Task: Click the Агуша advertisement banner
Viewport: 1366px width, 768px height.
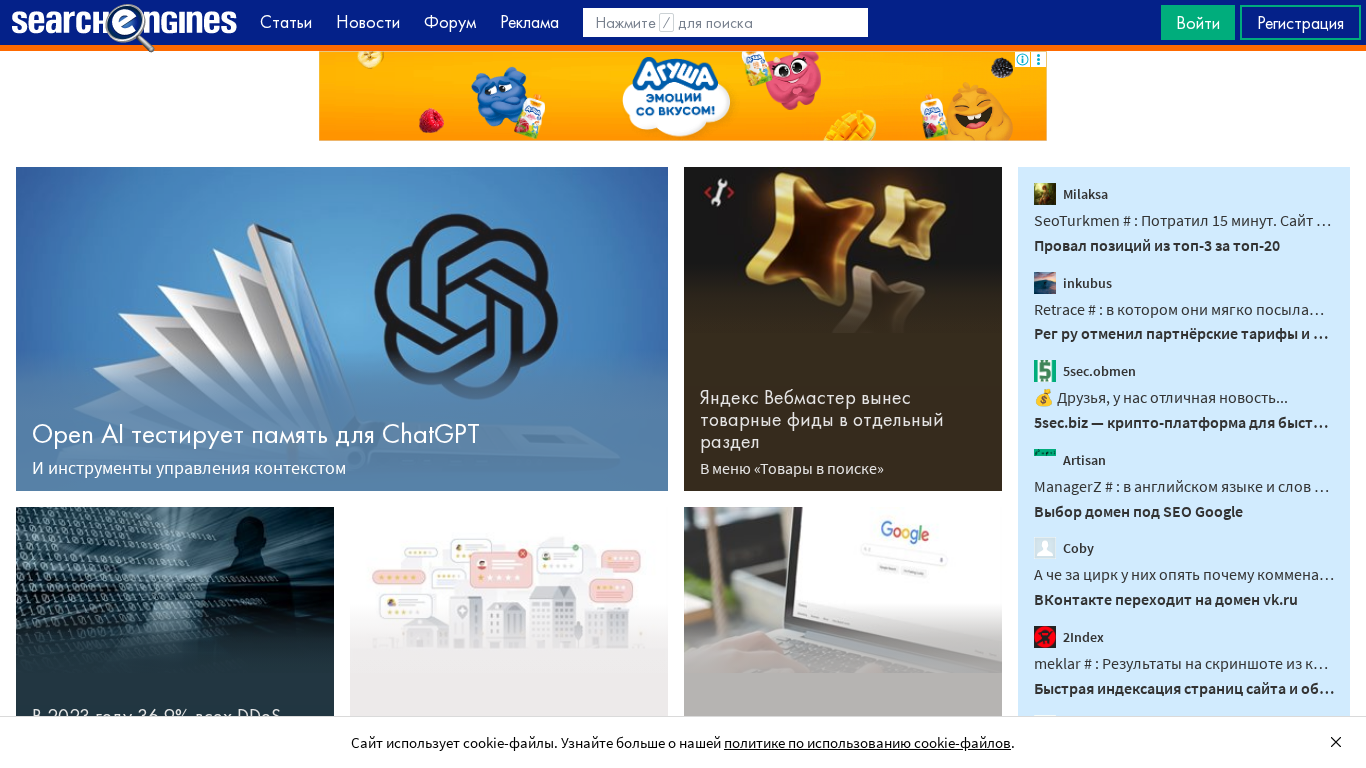Action: [x=683, y=96]
